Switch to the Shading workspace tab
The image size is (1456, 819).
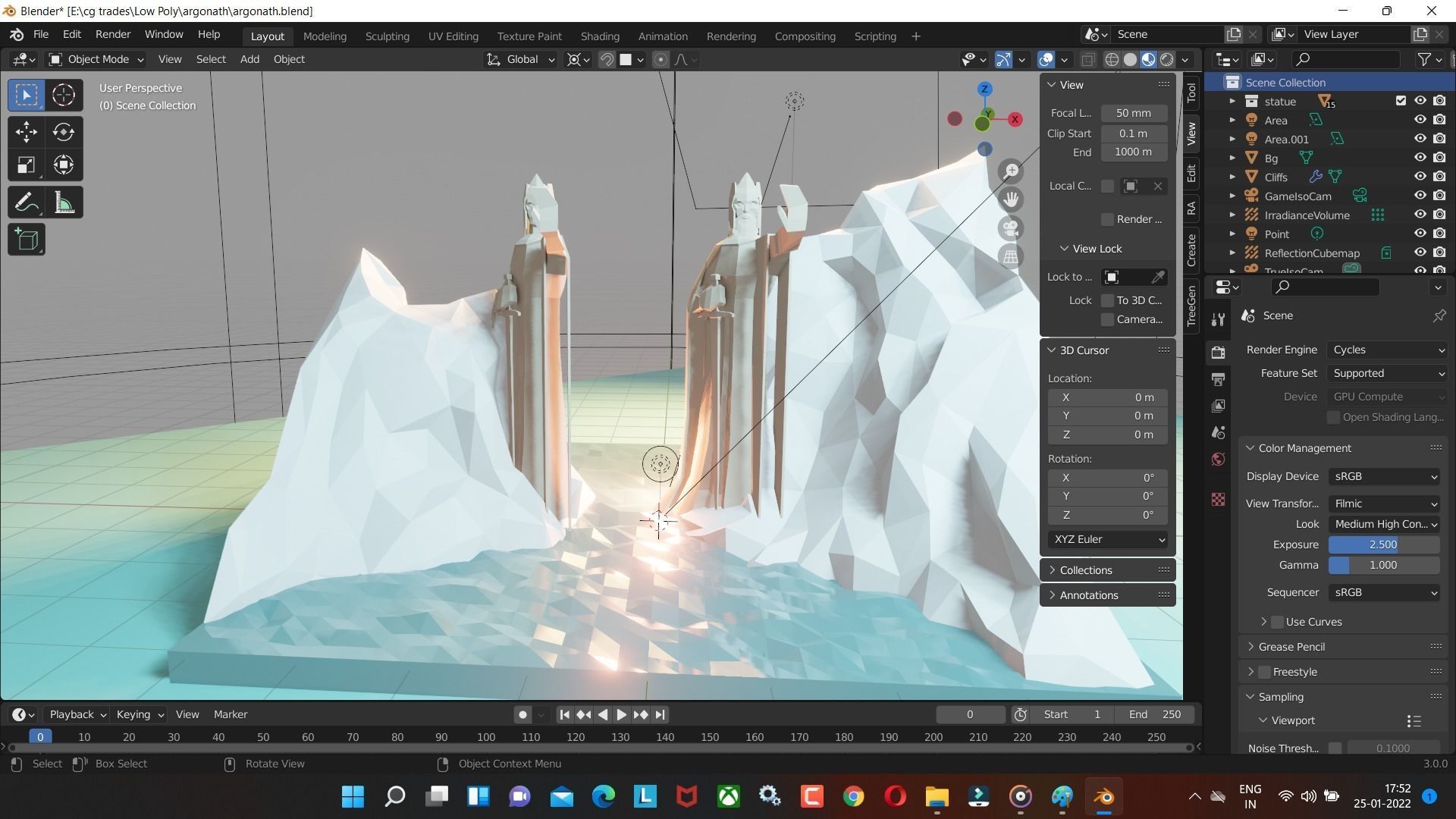[x=600, y=36]
